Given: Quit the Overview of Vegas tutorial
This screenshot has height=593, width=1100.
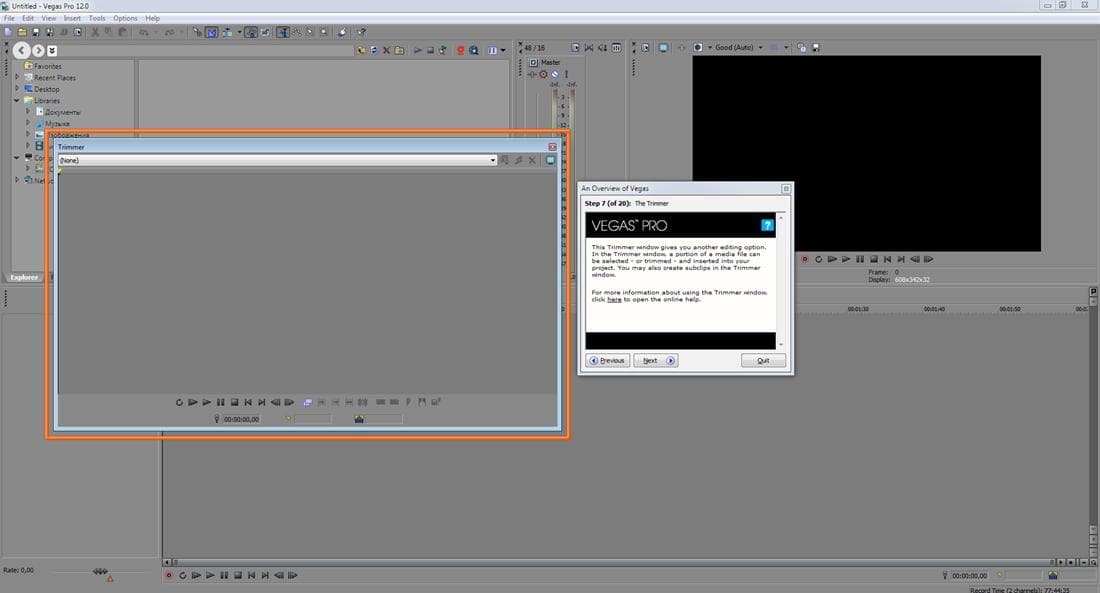Looking at the screenshot, I should click(x=763, y=361).
